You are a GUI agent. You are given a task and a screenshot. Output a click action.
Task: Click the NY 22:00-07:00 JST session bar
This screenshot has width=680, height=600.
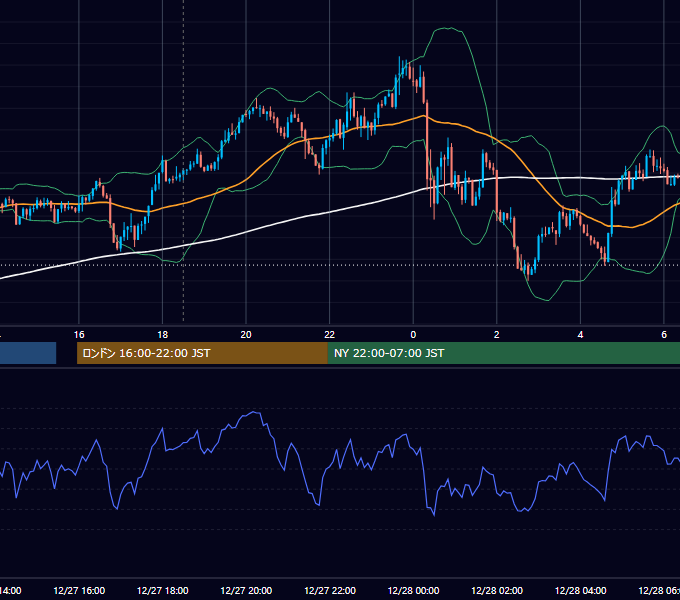[x=503, y=353]
